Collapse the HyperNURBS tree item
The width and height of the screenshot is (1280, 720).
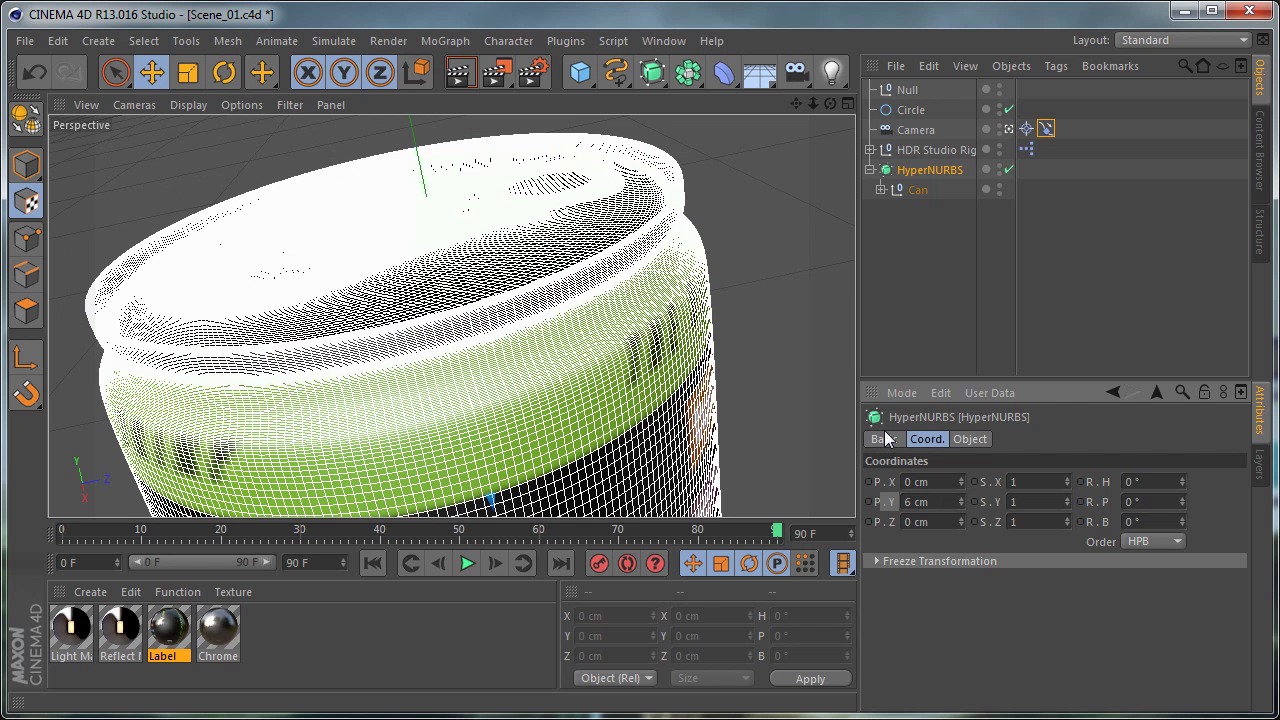coord(870,170)
